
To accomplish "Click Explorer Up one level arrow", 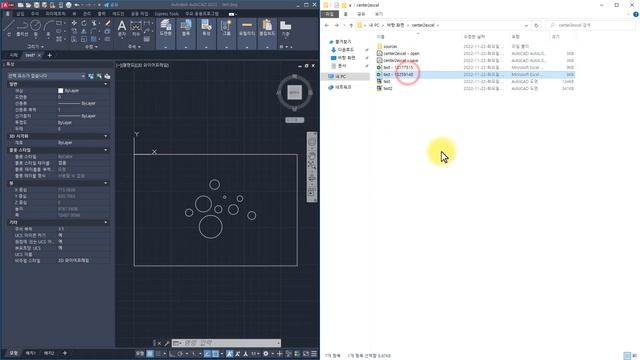I will [351, 25].
